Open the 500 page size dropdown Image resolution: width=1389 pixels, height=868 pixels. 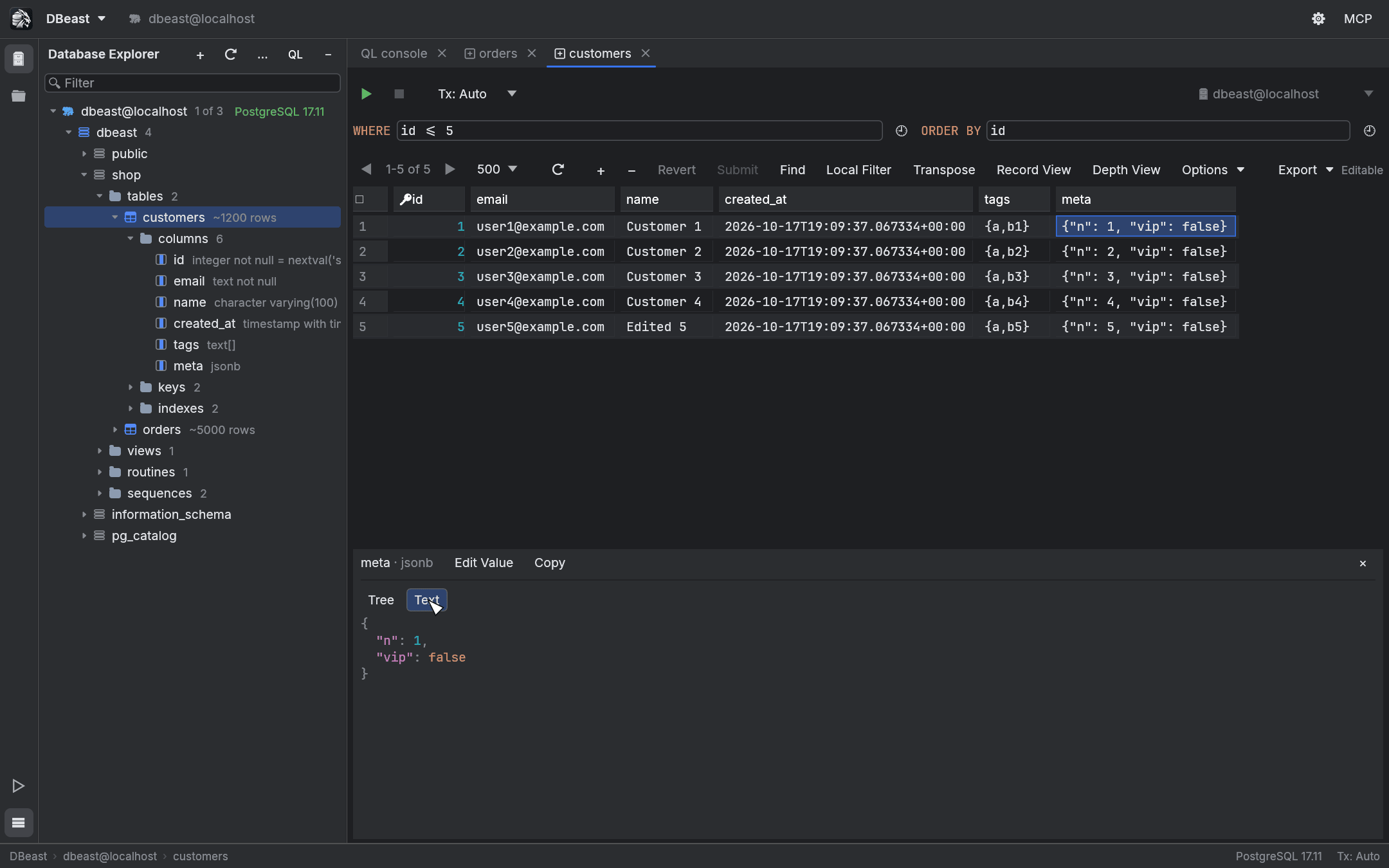coord(496,169)
